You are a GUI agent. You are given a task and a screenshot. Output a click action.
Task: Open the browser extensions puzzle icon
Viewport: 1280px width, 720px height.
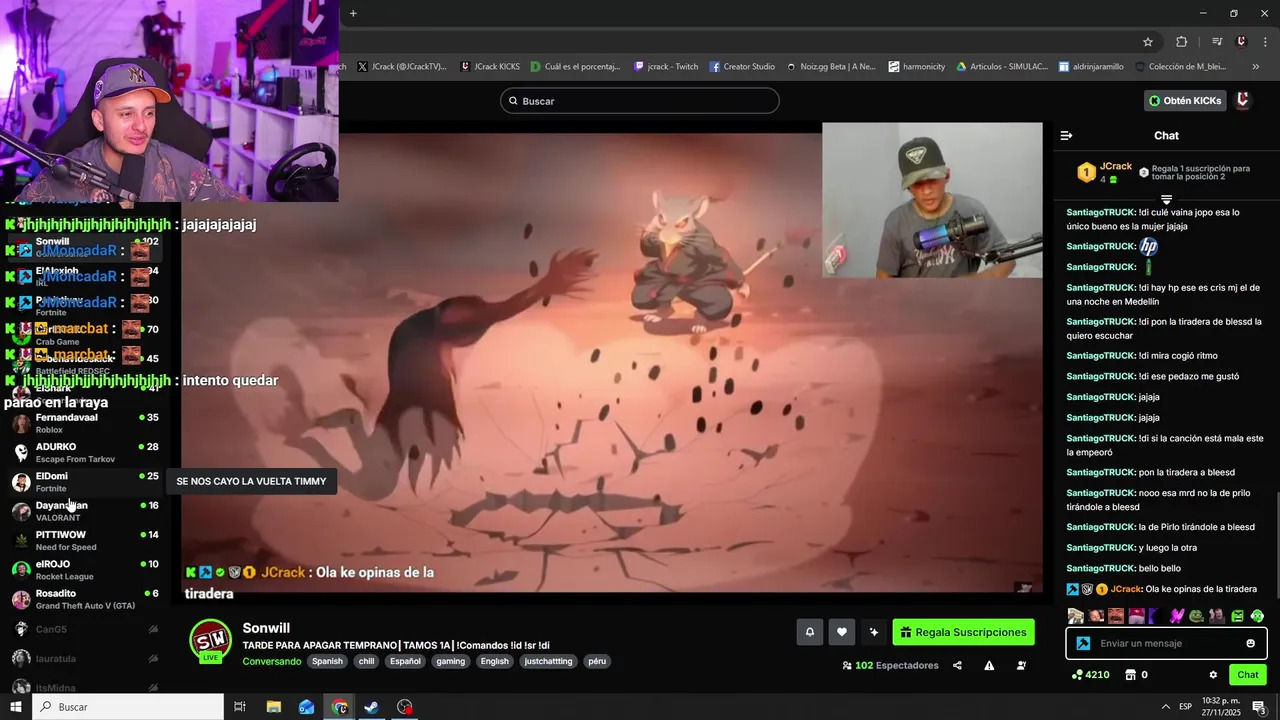click(1182, 41)
